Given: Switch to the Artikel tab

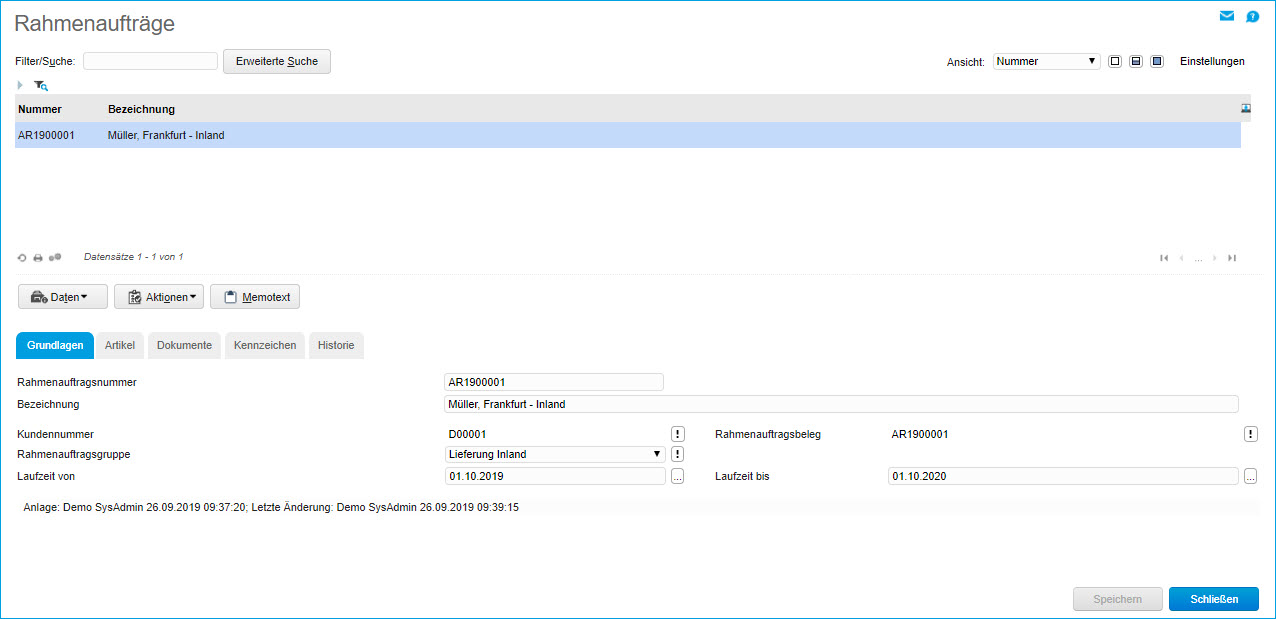Looking at the screenshot, I should [119, 345].
